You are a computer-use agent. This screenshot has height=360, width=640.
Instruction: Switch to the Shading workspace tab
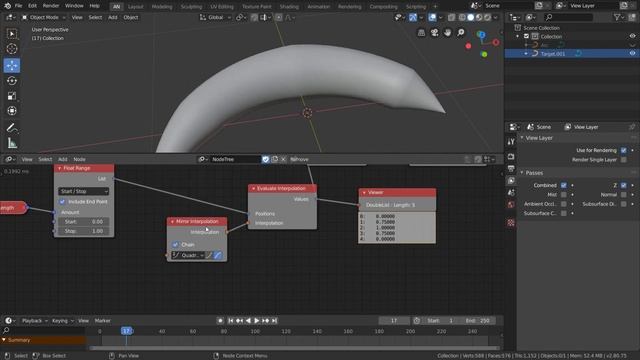[289, 7]
